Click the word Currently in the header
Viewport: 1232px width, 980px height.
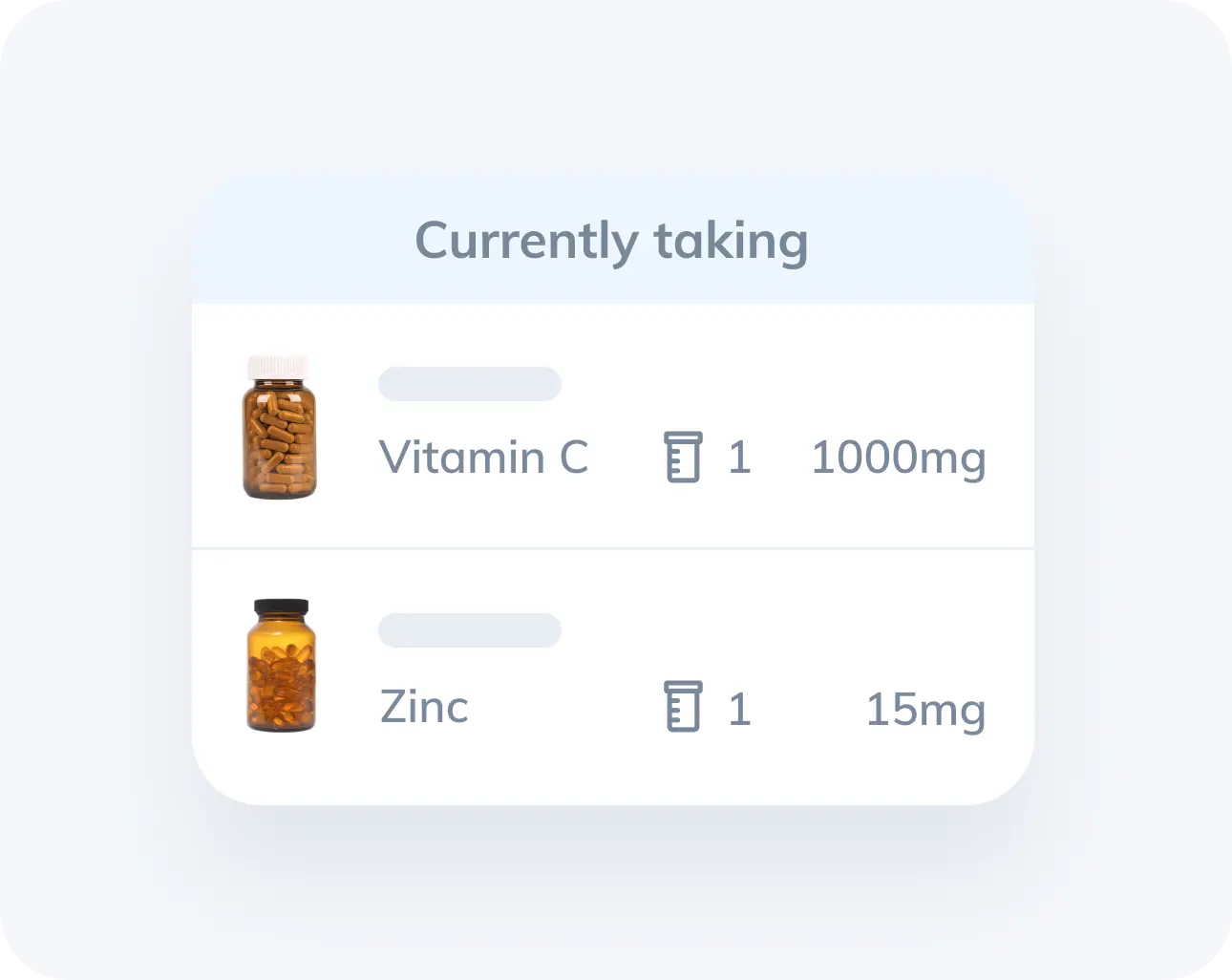526,242
